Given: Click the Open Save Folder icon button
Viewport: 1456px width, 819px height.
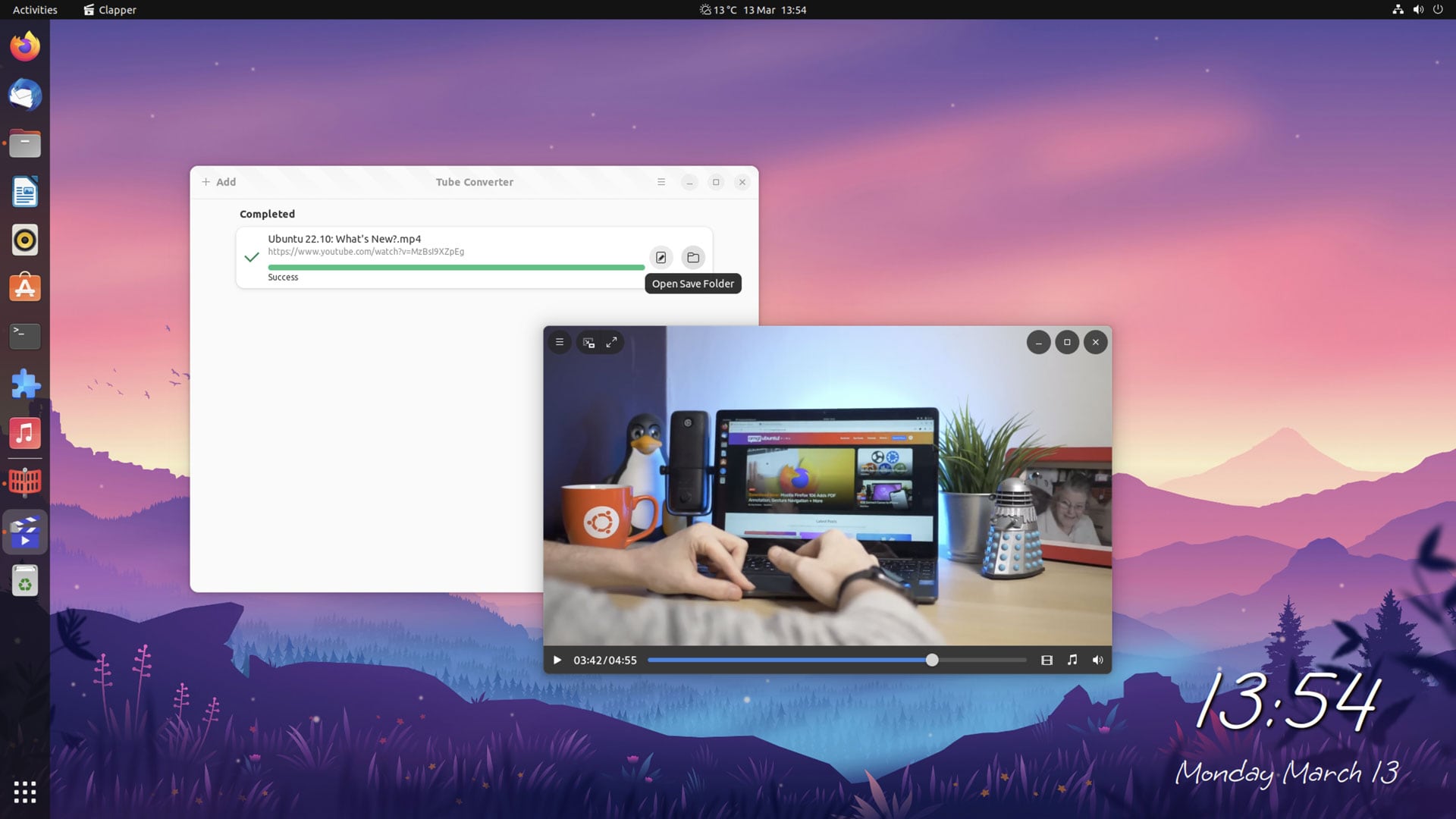Looking at the screenshot, I should 692,258.
